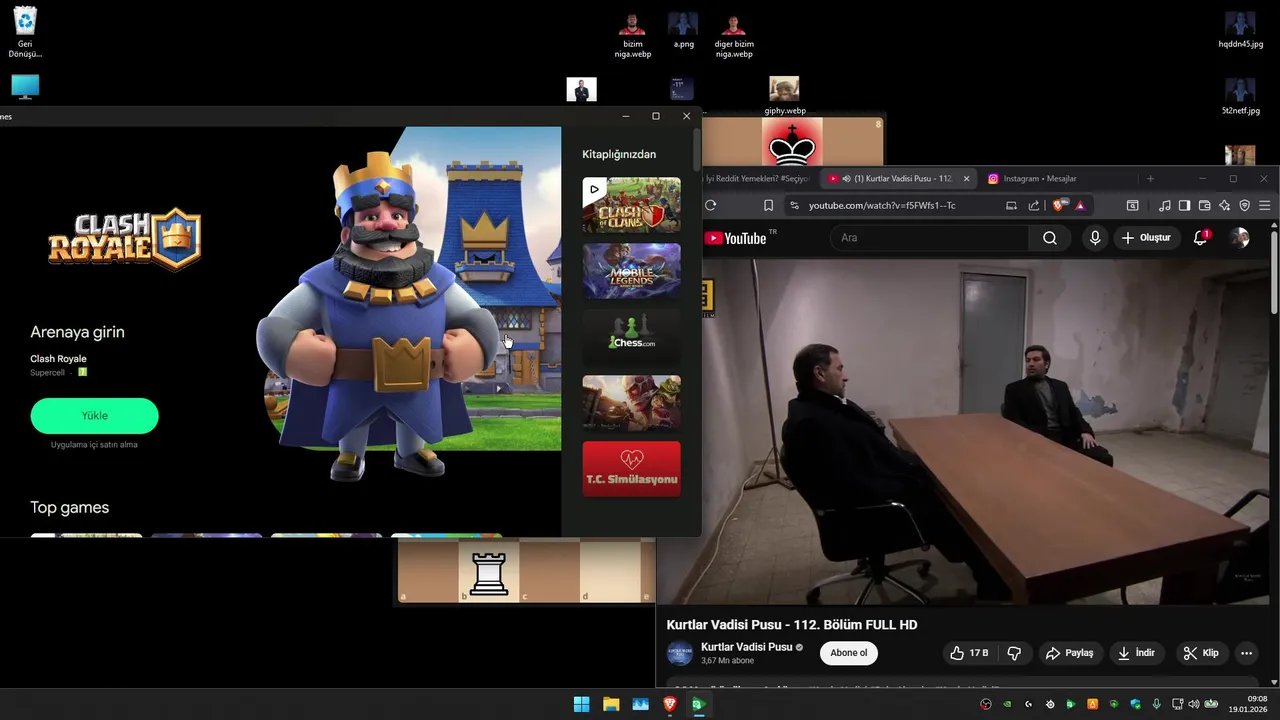Open Brave VPN shield icon

pos(1245,205)
